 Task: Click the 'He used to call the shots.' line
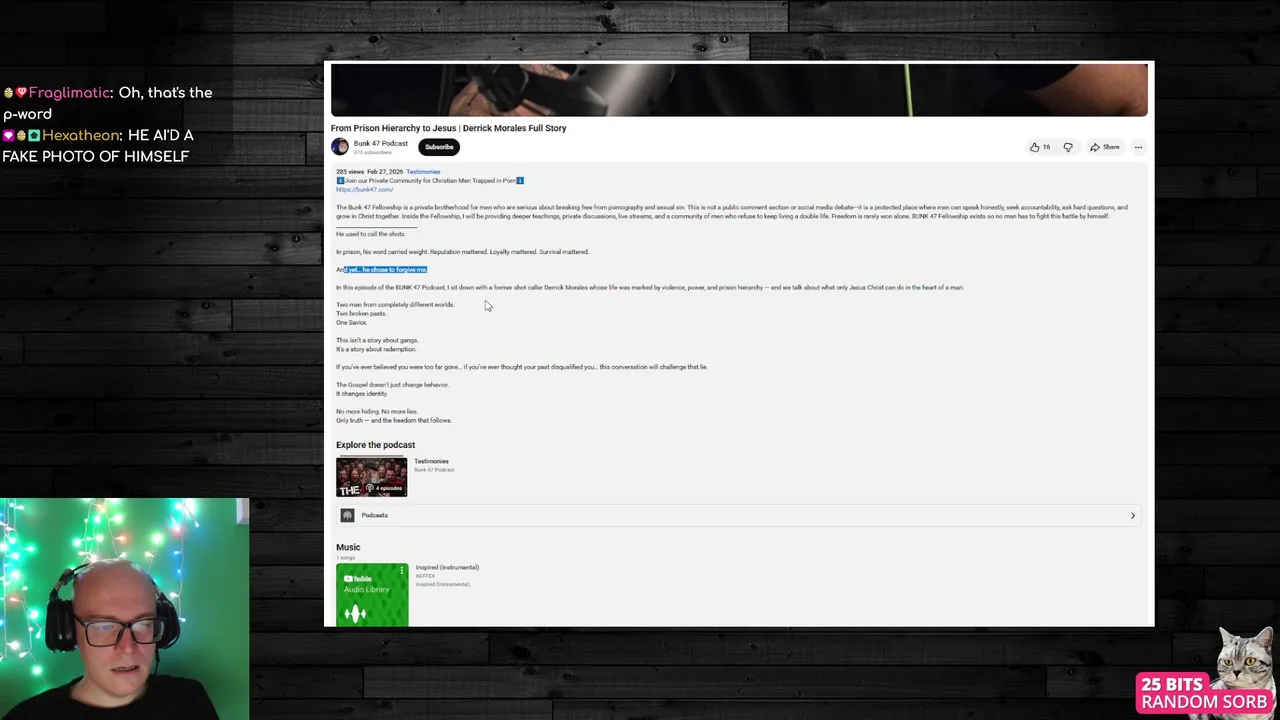[x=371, y=234]
